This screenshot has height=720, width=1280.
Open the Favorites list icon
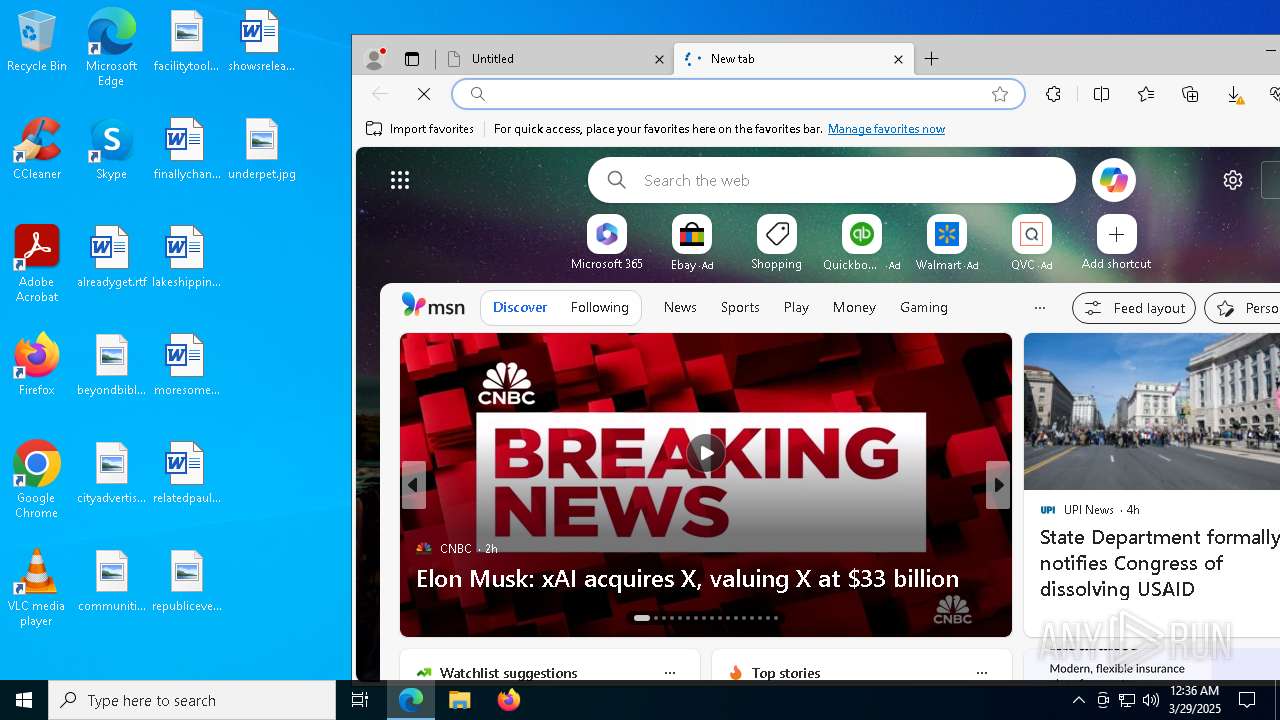(x=1146, y=94)
